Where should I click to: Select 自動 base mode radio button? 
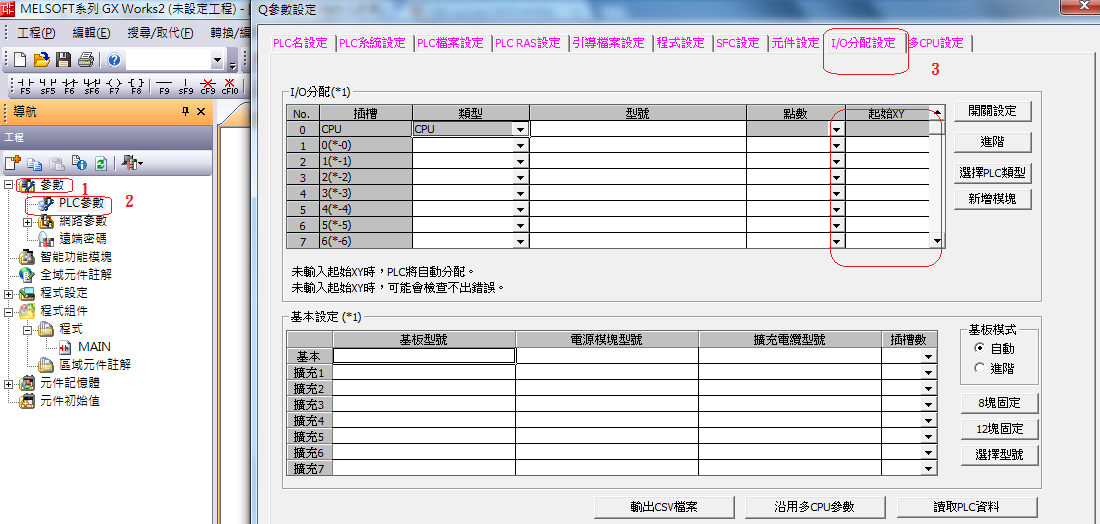pos(980,348)
